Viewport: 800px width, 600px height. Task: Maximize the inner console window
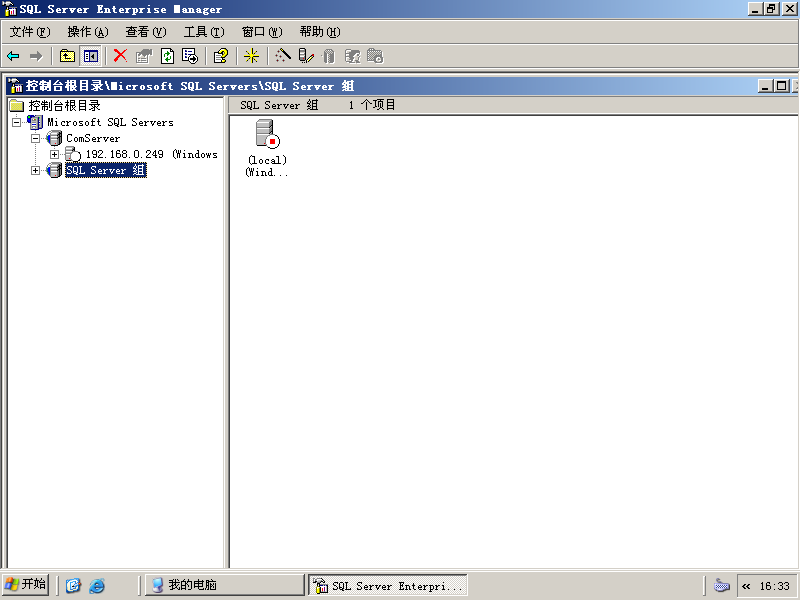(x=782, y=86)
